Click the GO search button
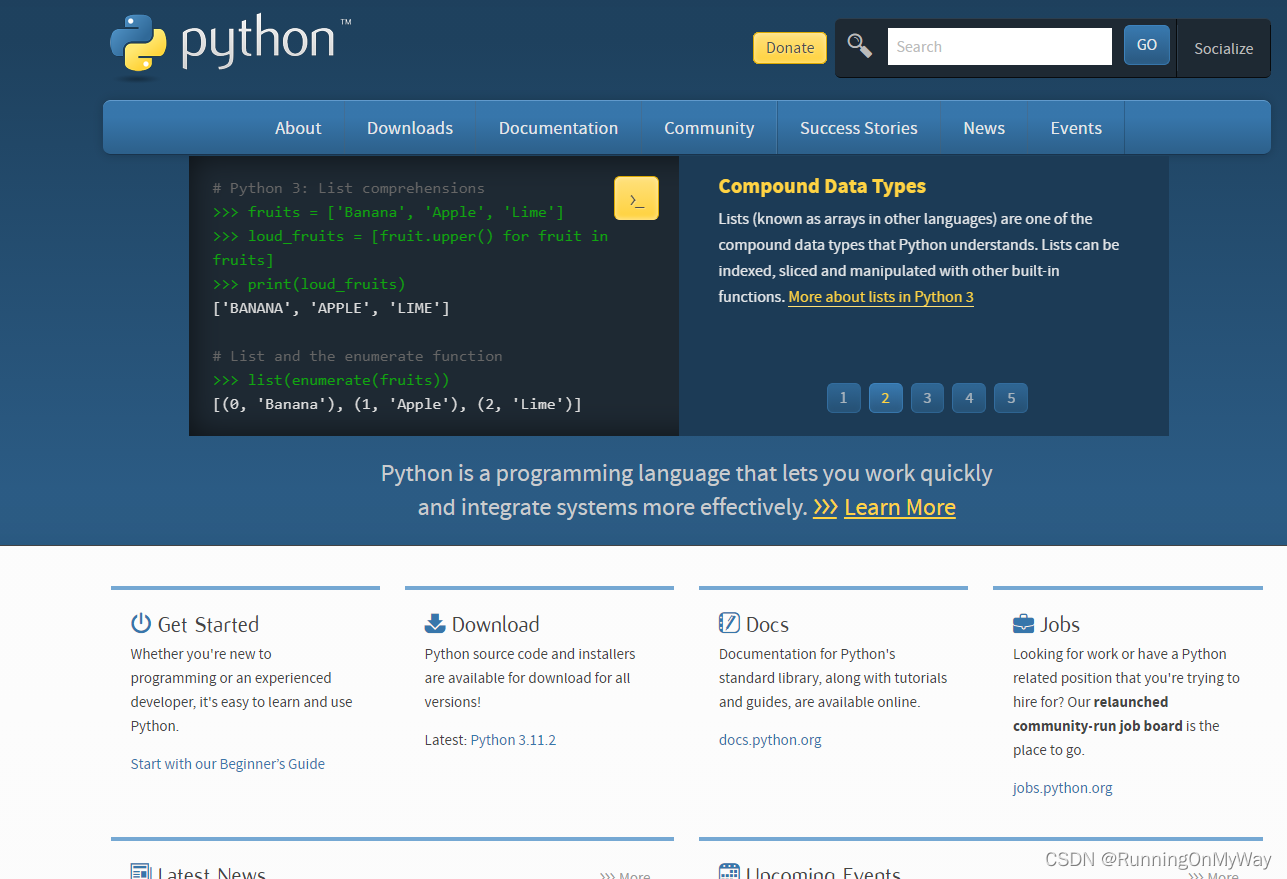The image size is (1287, 879). click(x=1147, y=45)
